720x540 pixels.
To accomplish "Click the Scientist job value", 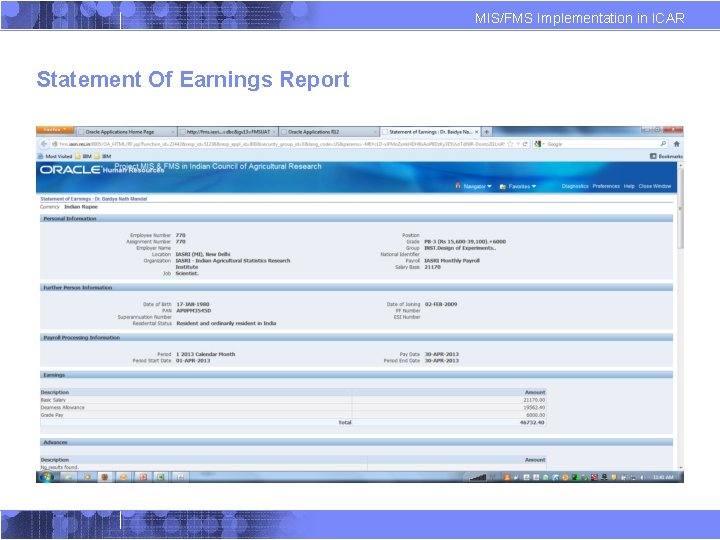I will pos(187,273).
